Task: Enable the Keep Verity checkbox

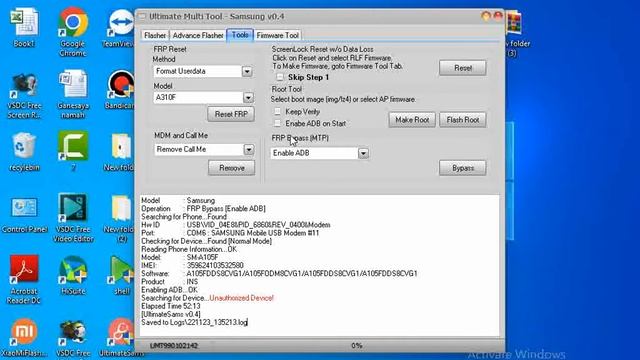Action: (278, 111)
